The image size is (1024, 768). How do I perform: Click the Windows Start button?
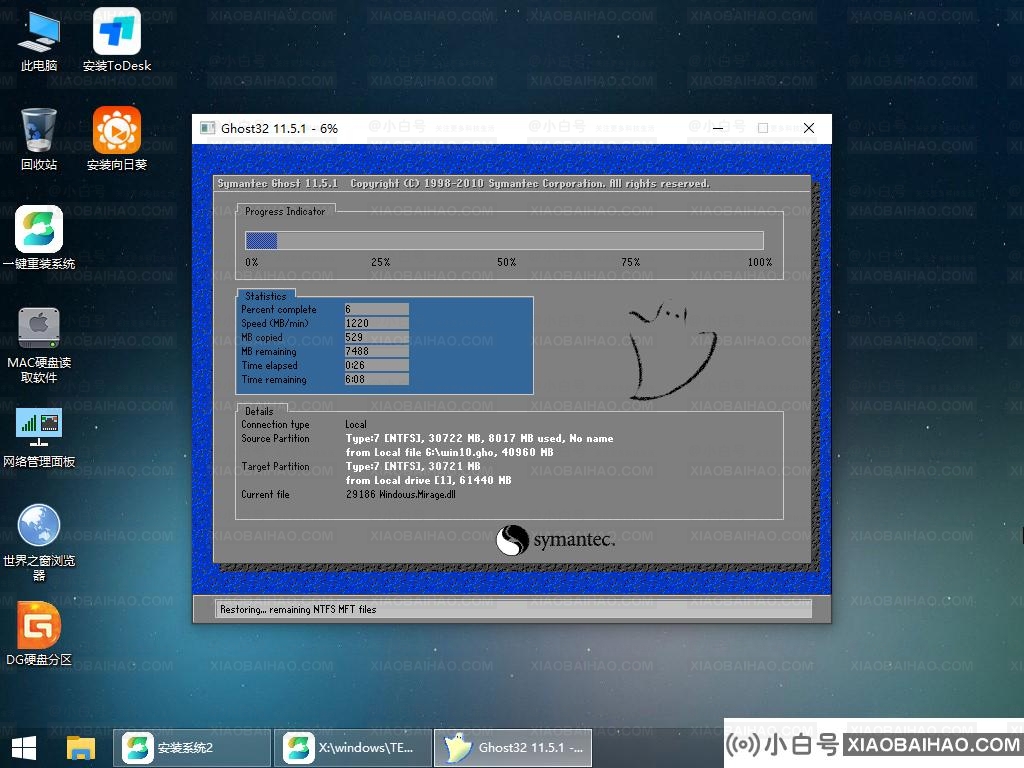click(x=24, y=747)
